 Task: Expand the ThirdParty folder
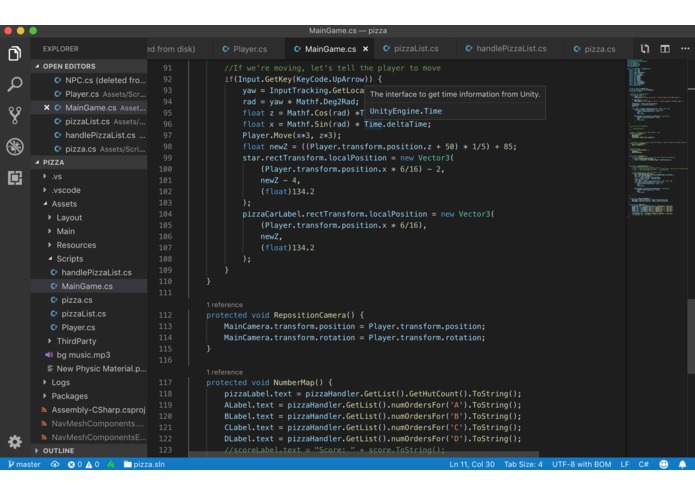(89, 341)
